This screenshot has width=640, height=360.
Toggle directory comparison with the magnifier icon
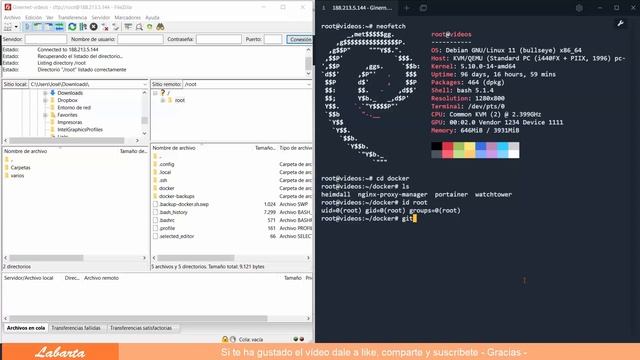pyautogui.click(x=139, y=27)
